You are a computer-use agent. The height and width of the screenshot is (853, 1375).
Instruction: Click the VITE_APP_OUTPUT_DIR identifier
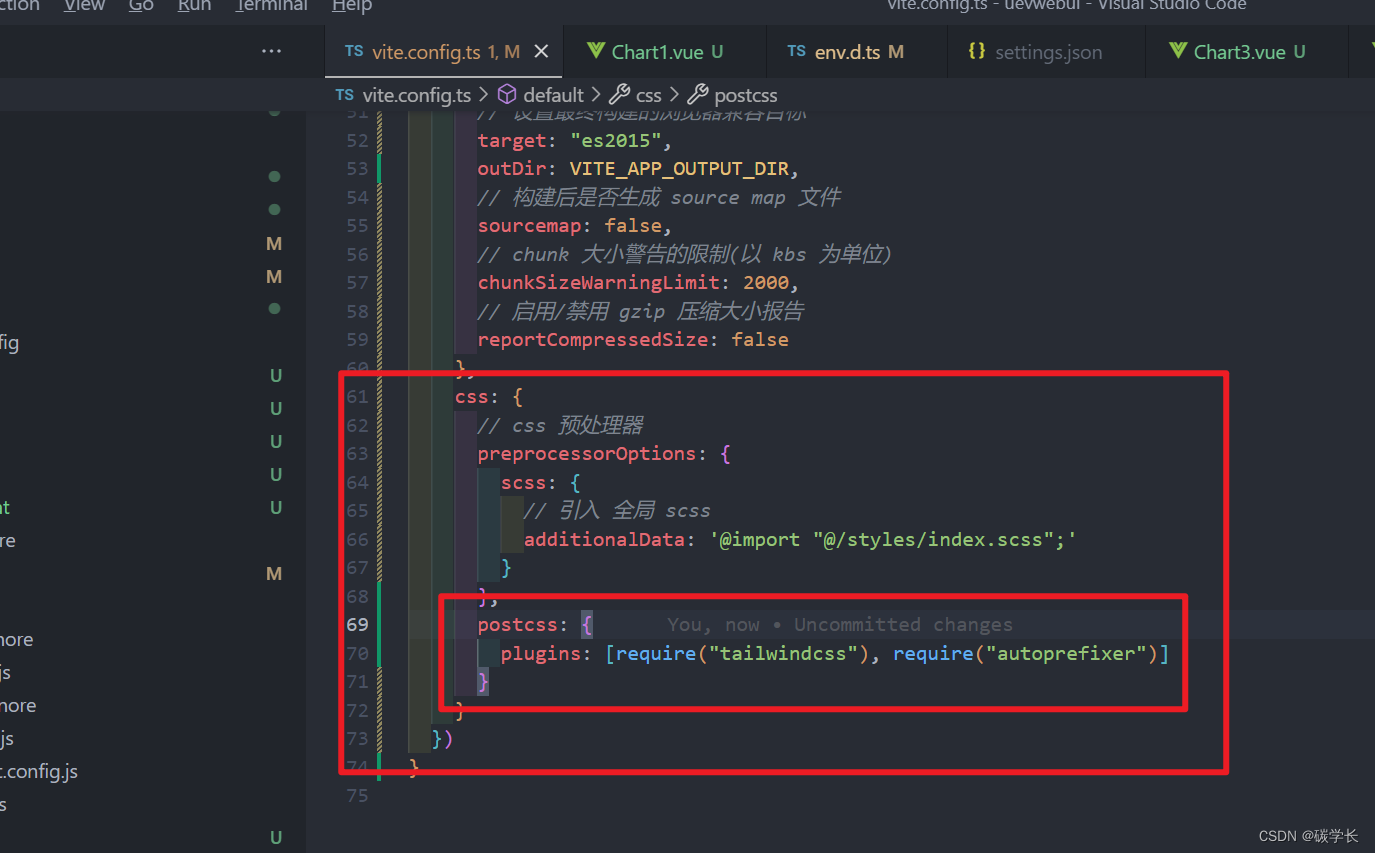678,168
